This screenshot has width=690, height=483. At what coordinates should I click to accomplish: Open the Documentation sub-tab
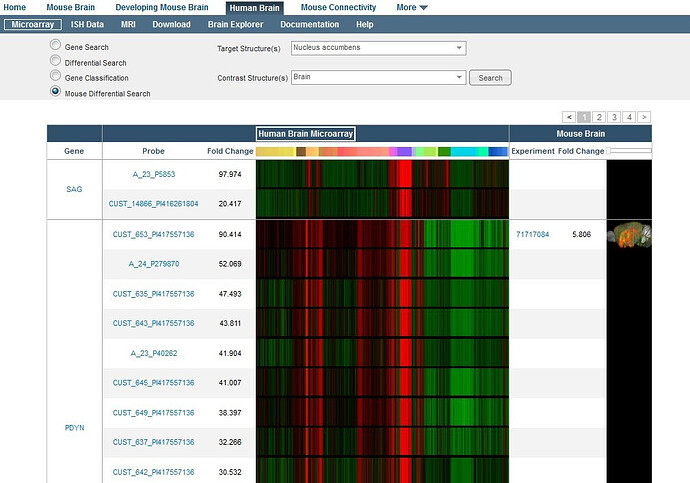tap(309, 25)
